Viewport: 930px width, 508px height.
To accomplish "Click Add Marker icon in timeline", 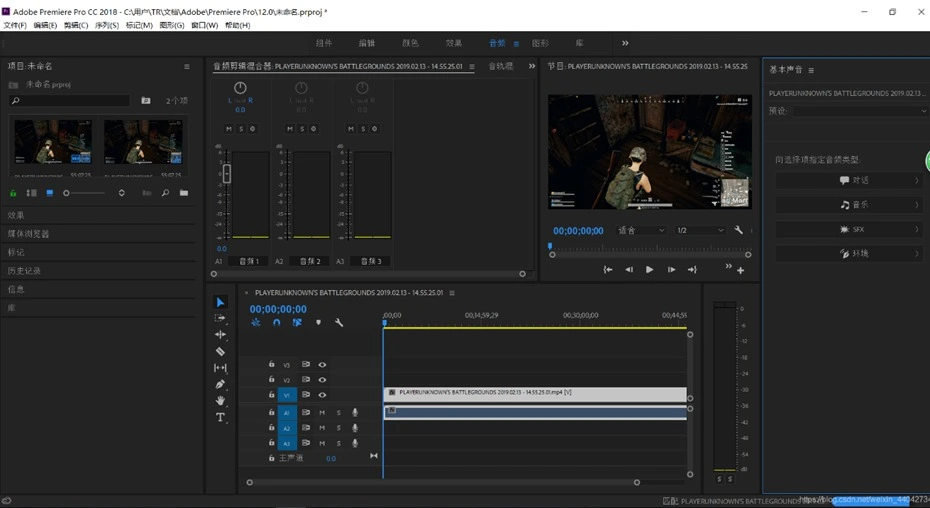I will (319, 322).
